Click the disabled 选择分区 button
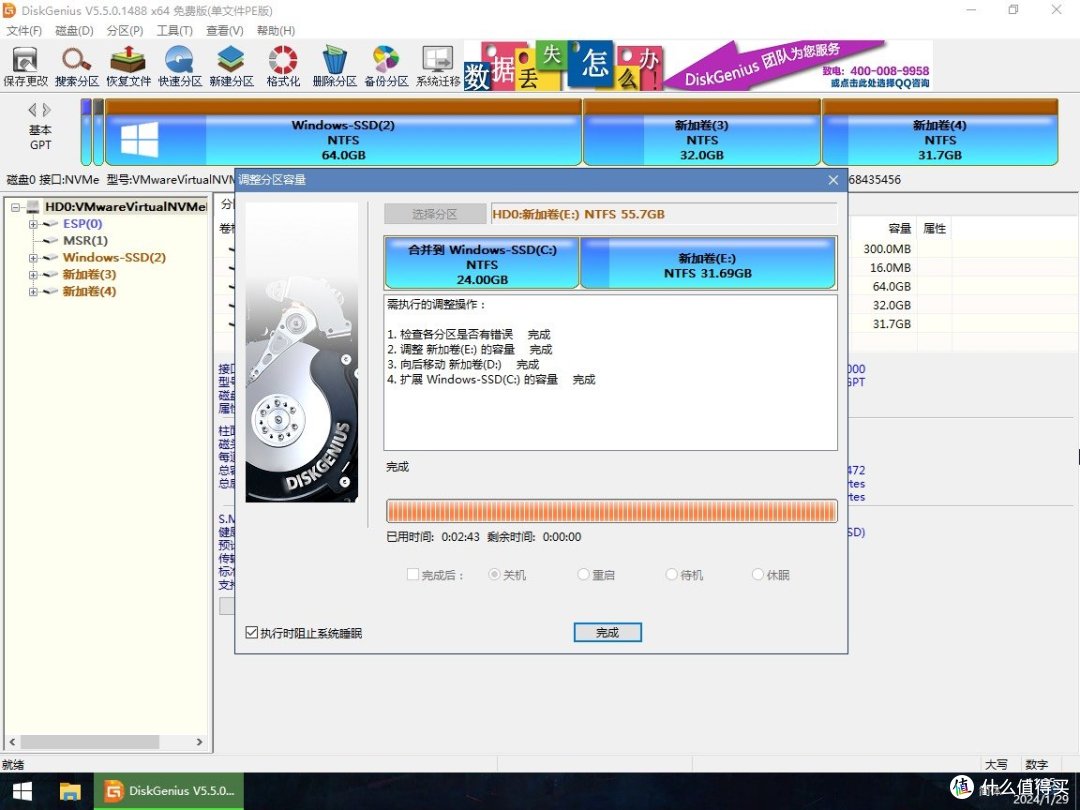Image resolution: width=1080 pixels, height=810 pixels. (435, 214)
